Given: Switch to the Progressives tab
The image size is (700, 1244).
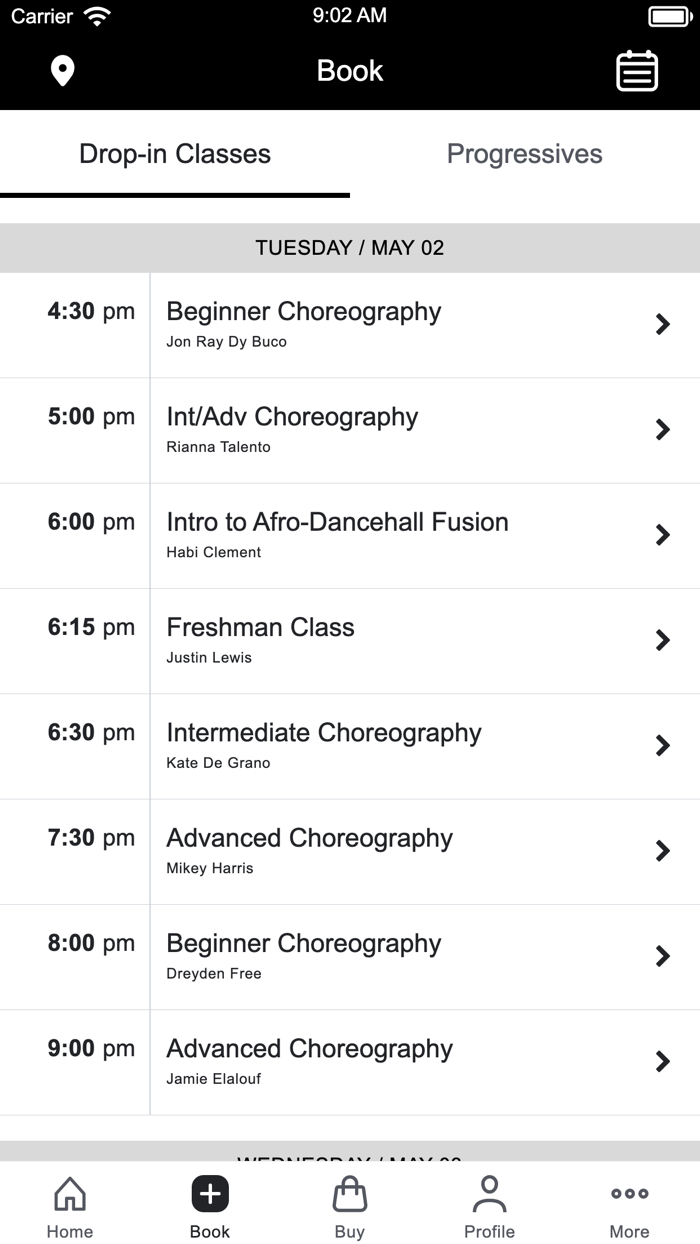Looking at the screenshot, I should pos(524,153).
